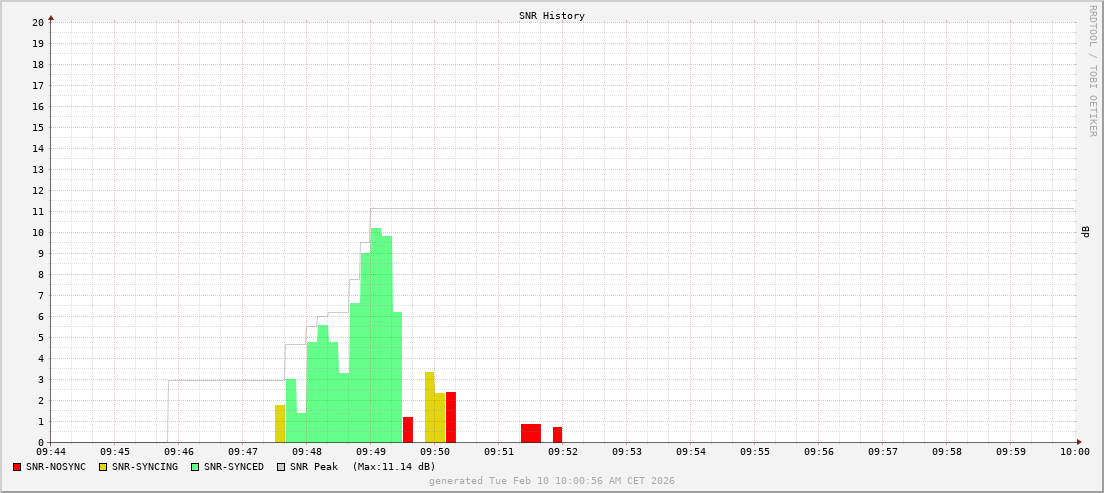Select the 09:44 time axis label
The image size is (1104, 493).
(x=51, y=452)
